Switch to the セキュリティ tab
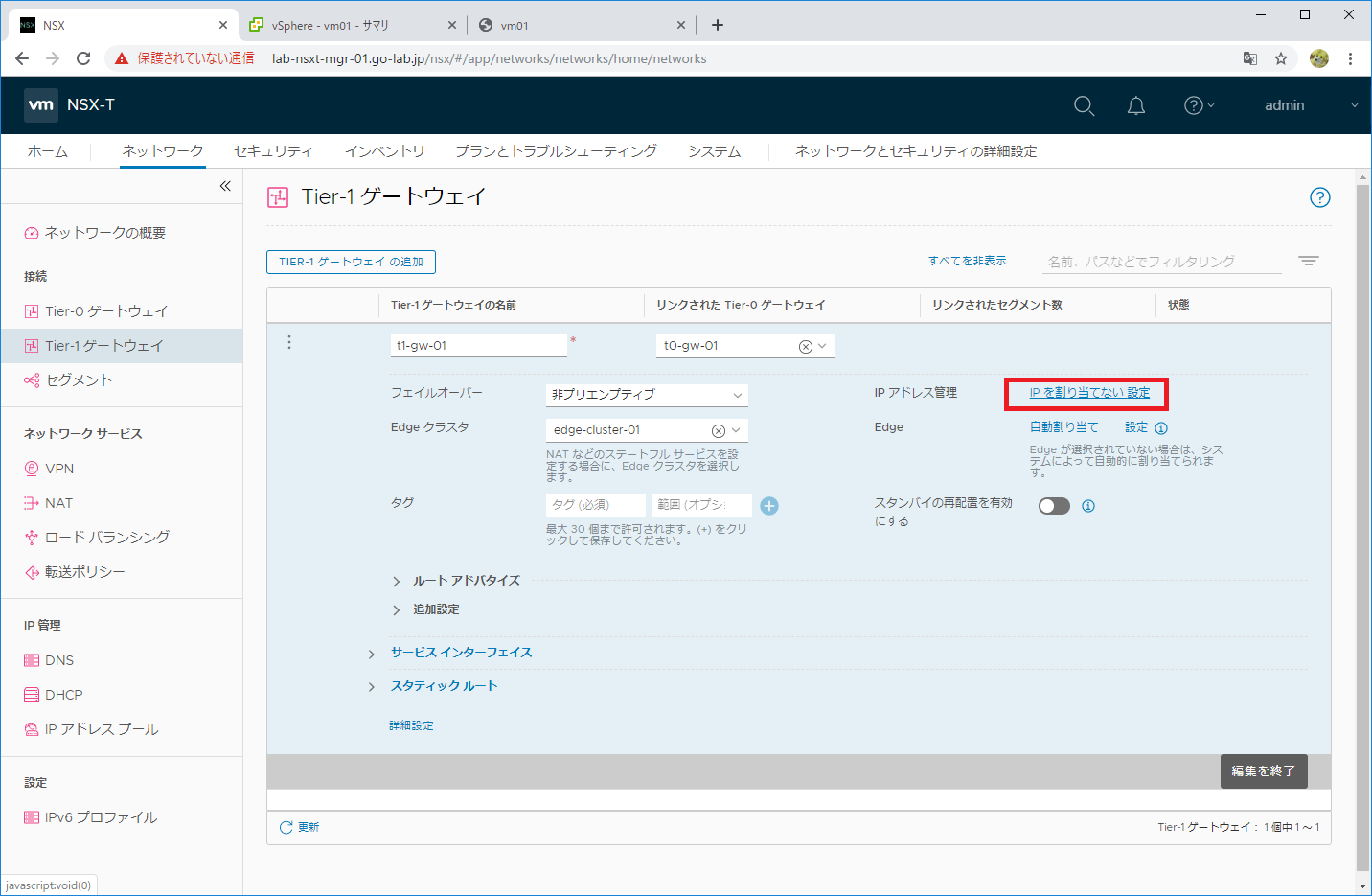Viewport: 1372px width, 896px height. 273,151
